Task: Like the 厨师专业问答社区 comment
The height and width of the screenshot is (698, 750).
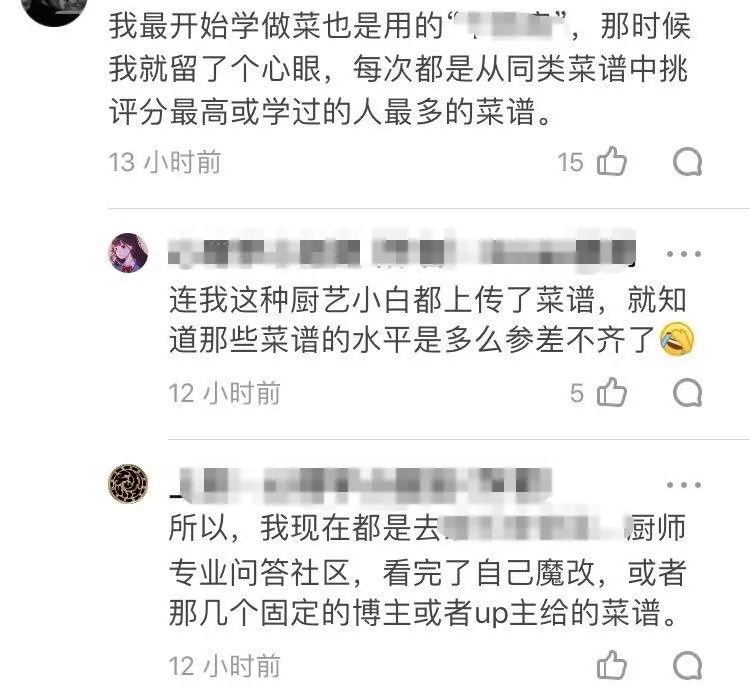Action: (612, 665)
